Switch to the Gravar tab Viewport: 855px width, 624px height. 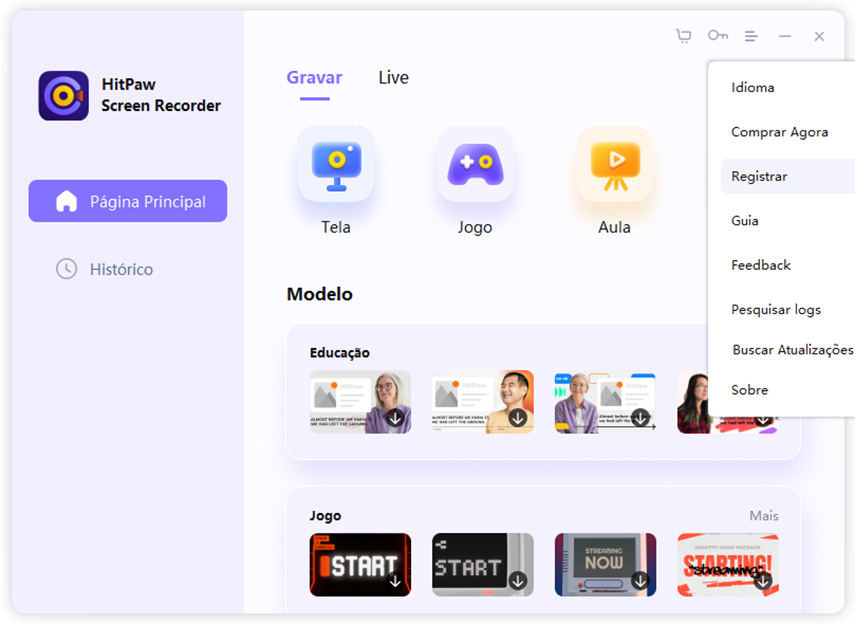314,78
